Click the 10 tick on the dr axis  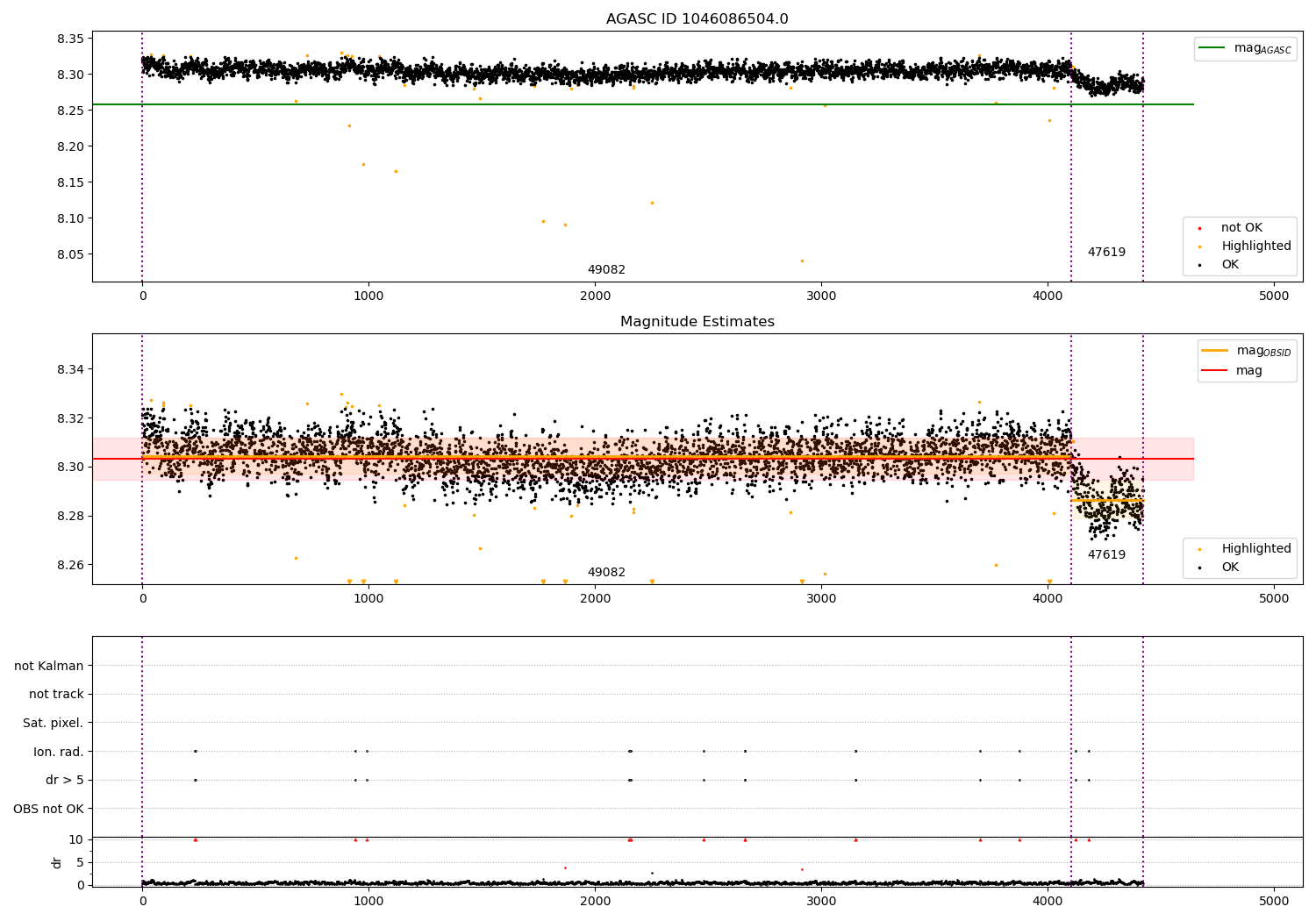(76, 840)
